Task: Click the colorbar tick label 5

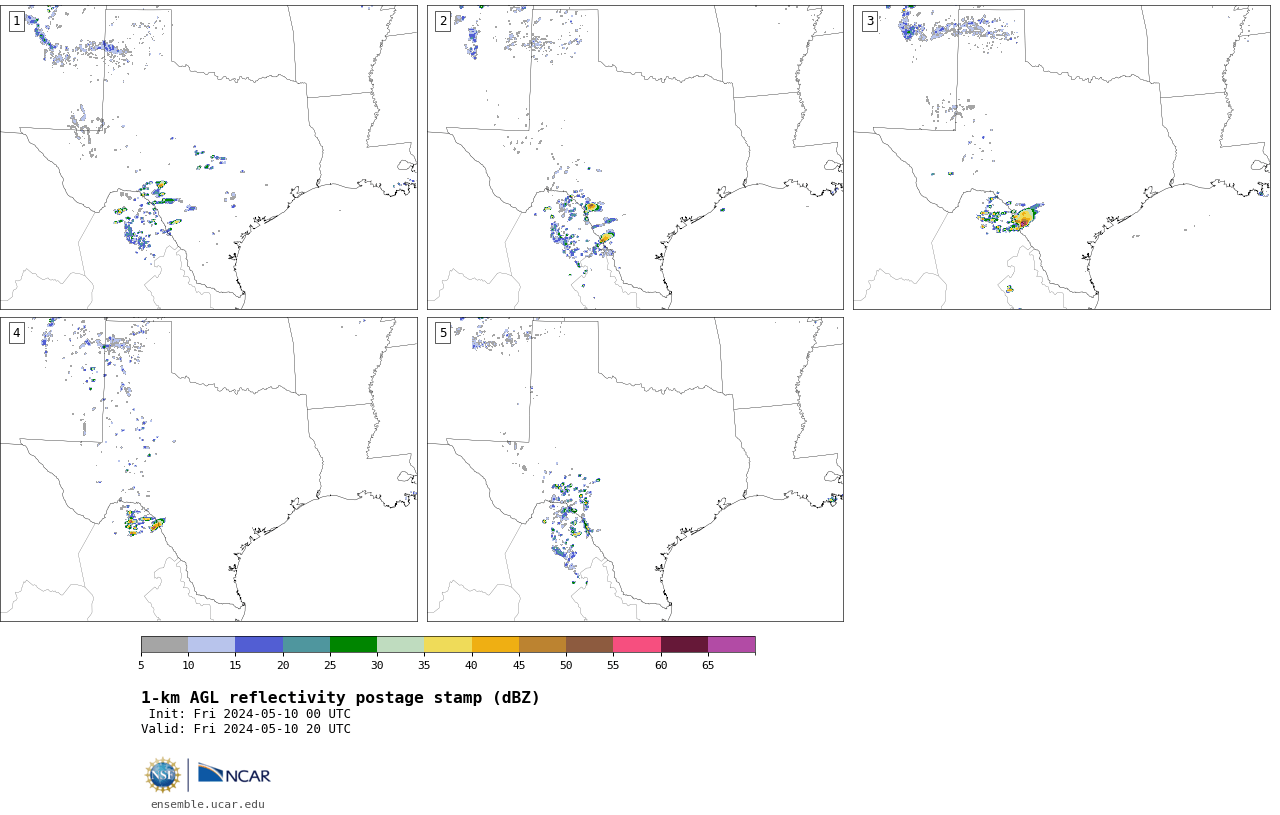Action: tap(141, 665)
